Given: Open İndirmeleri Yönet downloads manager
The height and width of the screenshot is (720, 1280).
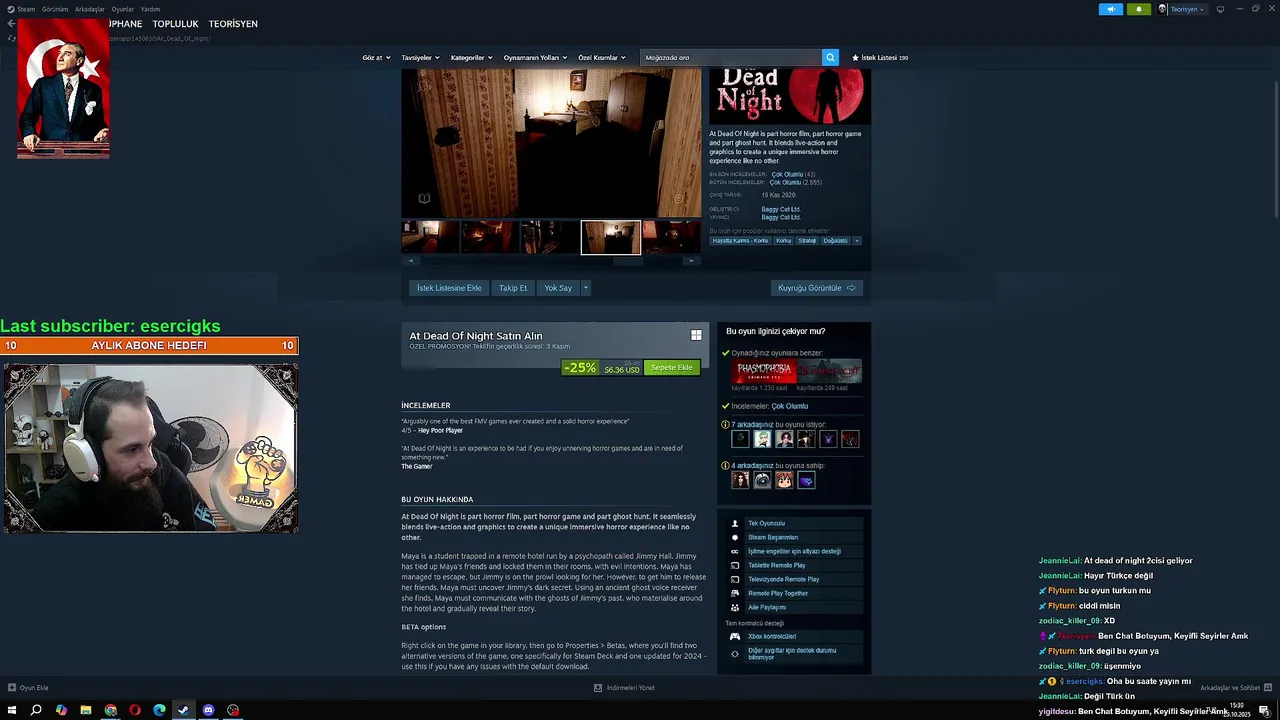Looking at the screenshot, I should tap(624, 688).
